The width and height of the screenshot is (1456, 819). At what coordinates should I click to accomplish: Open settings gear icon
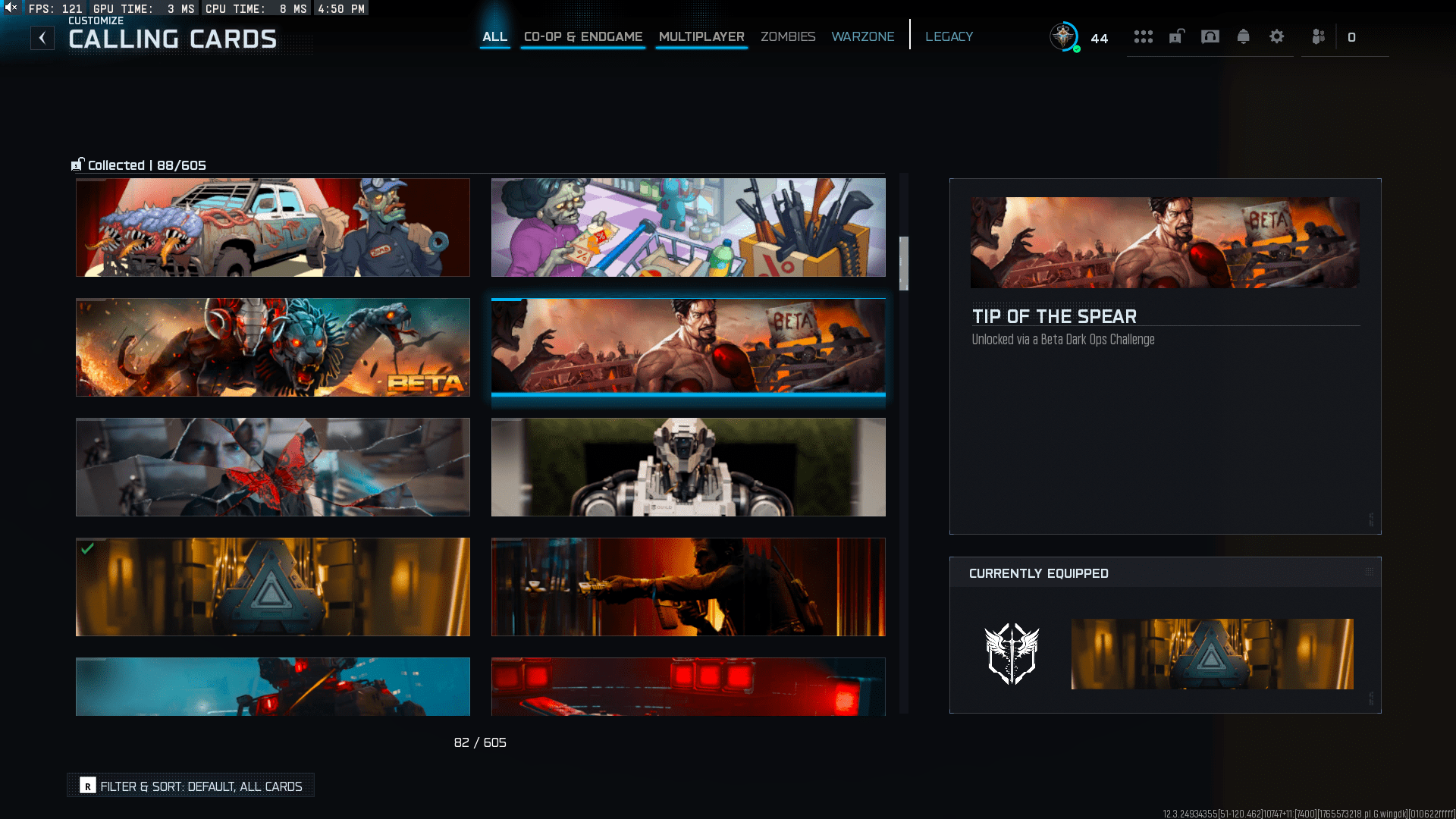pyautogui.click(x=1276, y=36)
